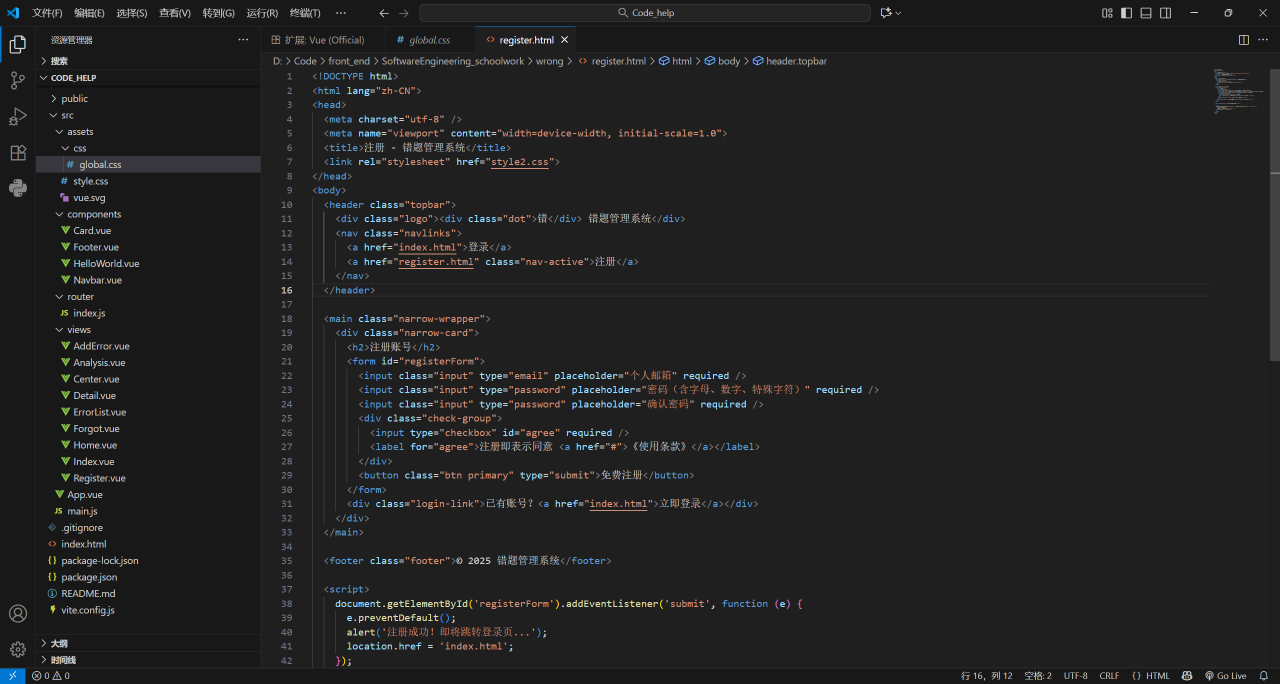Open Copilot status icon in status bar
1280x684 pixels.
(1187, 676)
